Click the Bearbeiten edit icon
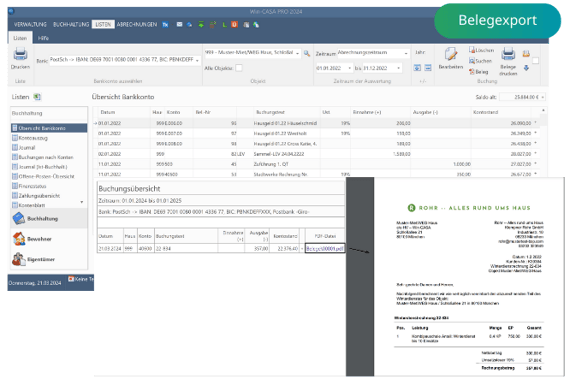Image resolution: width=570 pixels, height=385 pixels. tap(450, 55)
